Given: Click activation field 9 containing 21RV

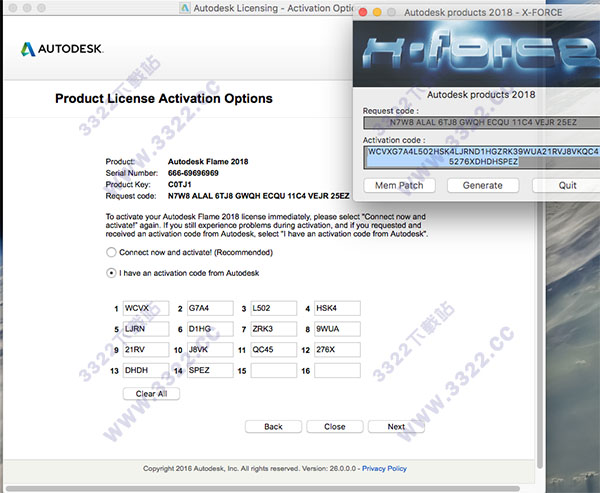Looking at the screenshot, I should (x=146, y=349).
